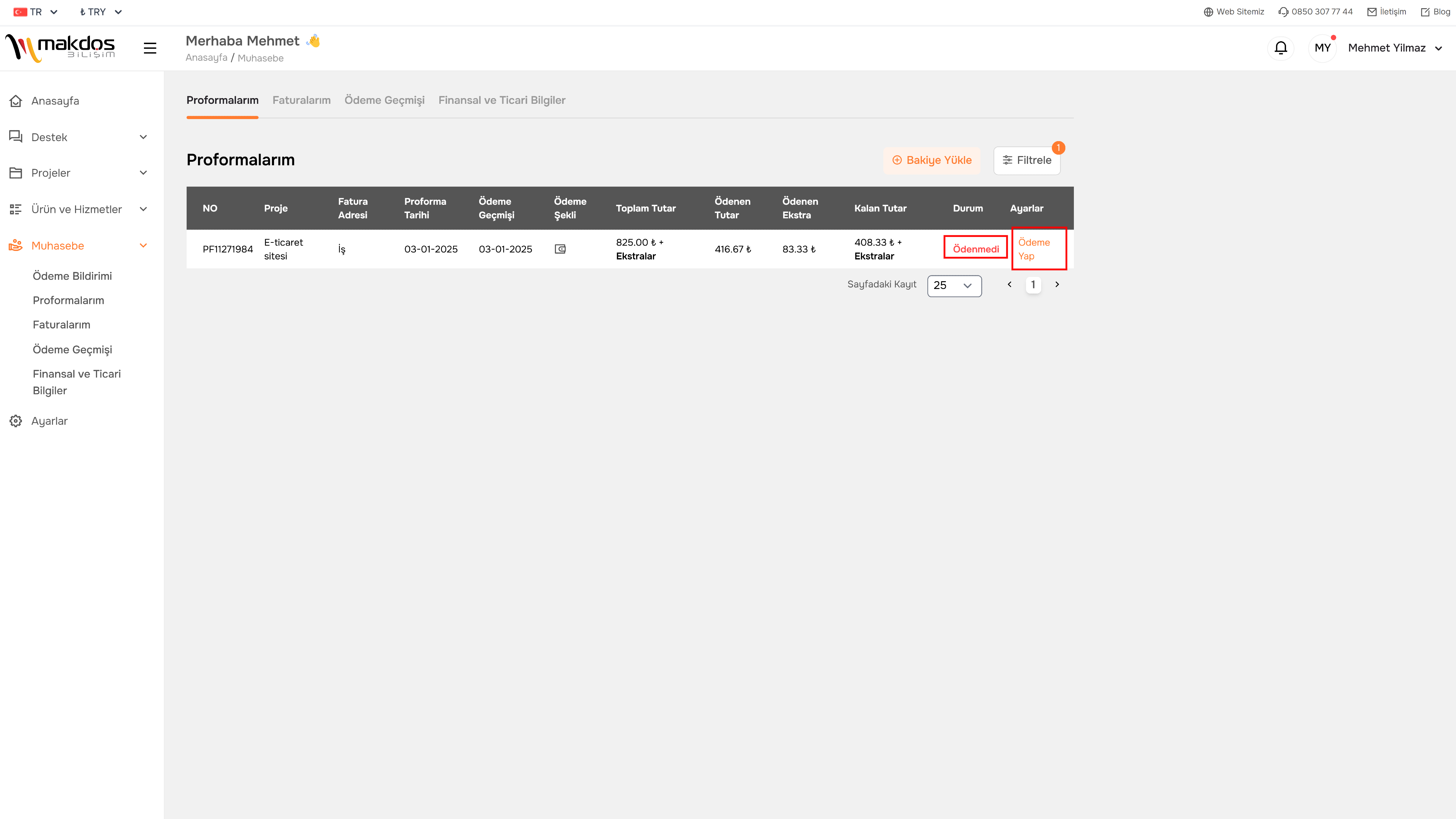Click the İş billing address cell
Image resolution: width=1456 pixels, height=819 pixels.
pyautogui.click(x=342, y=249)
